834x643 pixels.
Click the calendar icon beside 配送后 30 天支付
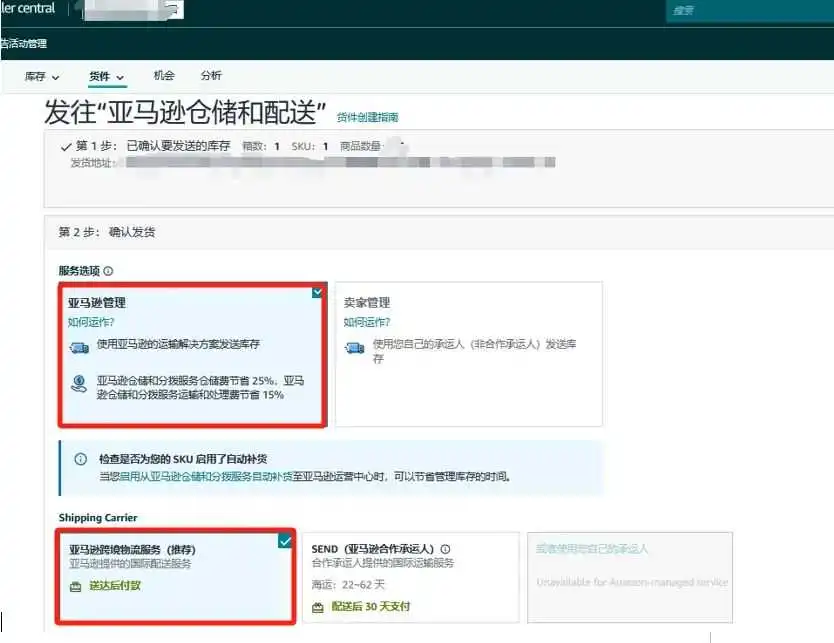(318, 607)
